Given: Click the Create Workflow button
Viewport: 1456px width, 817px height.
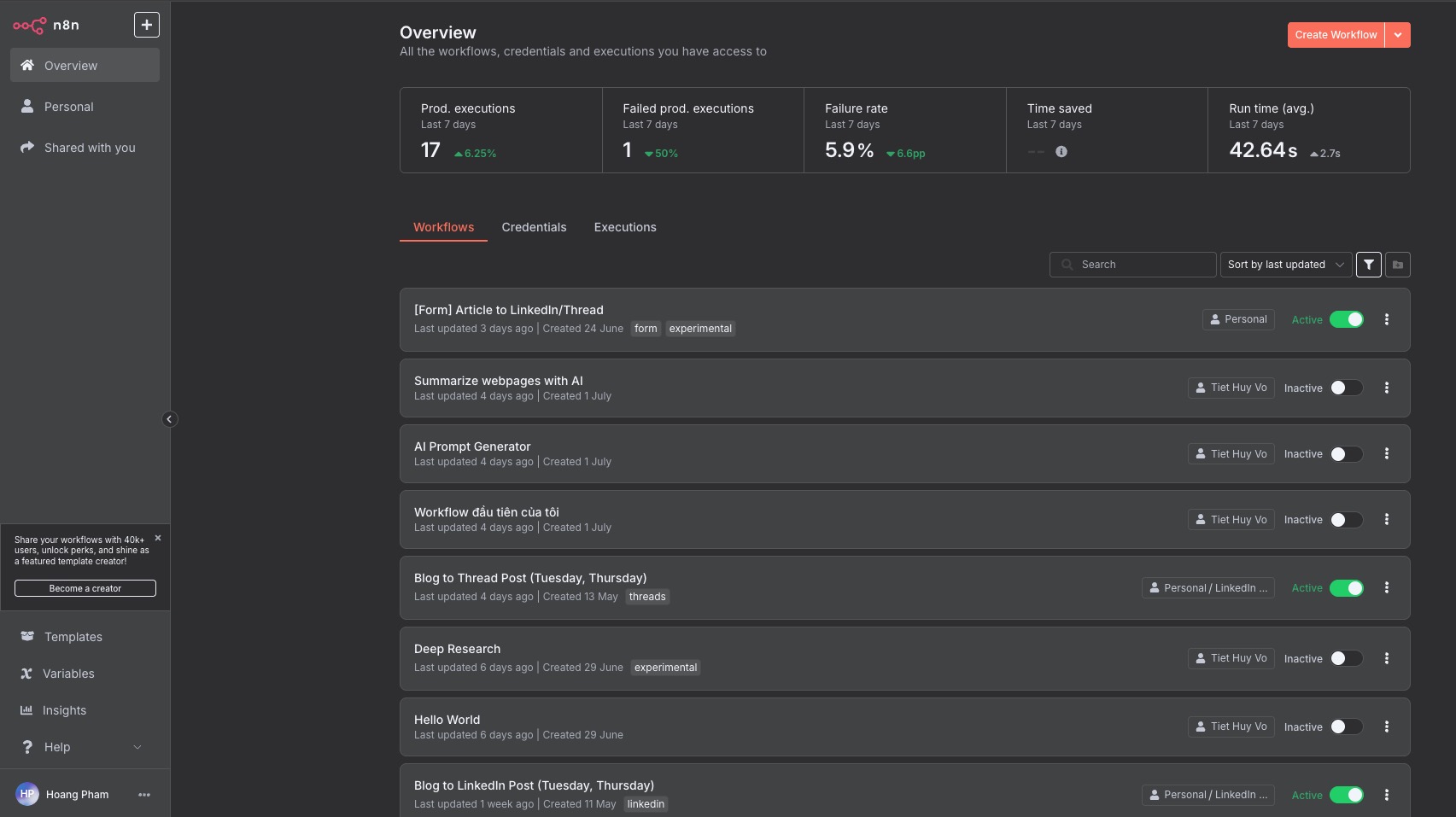Looking at the screenshot, I should tap(1336, 35).
